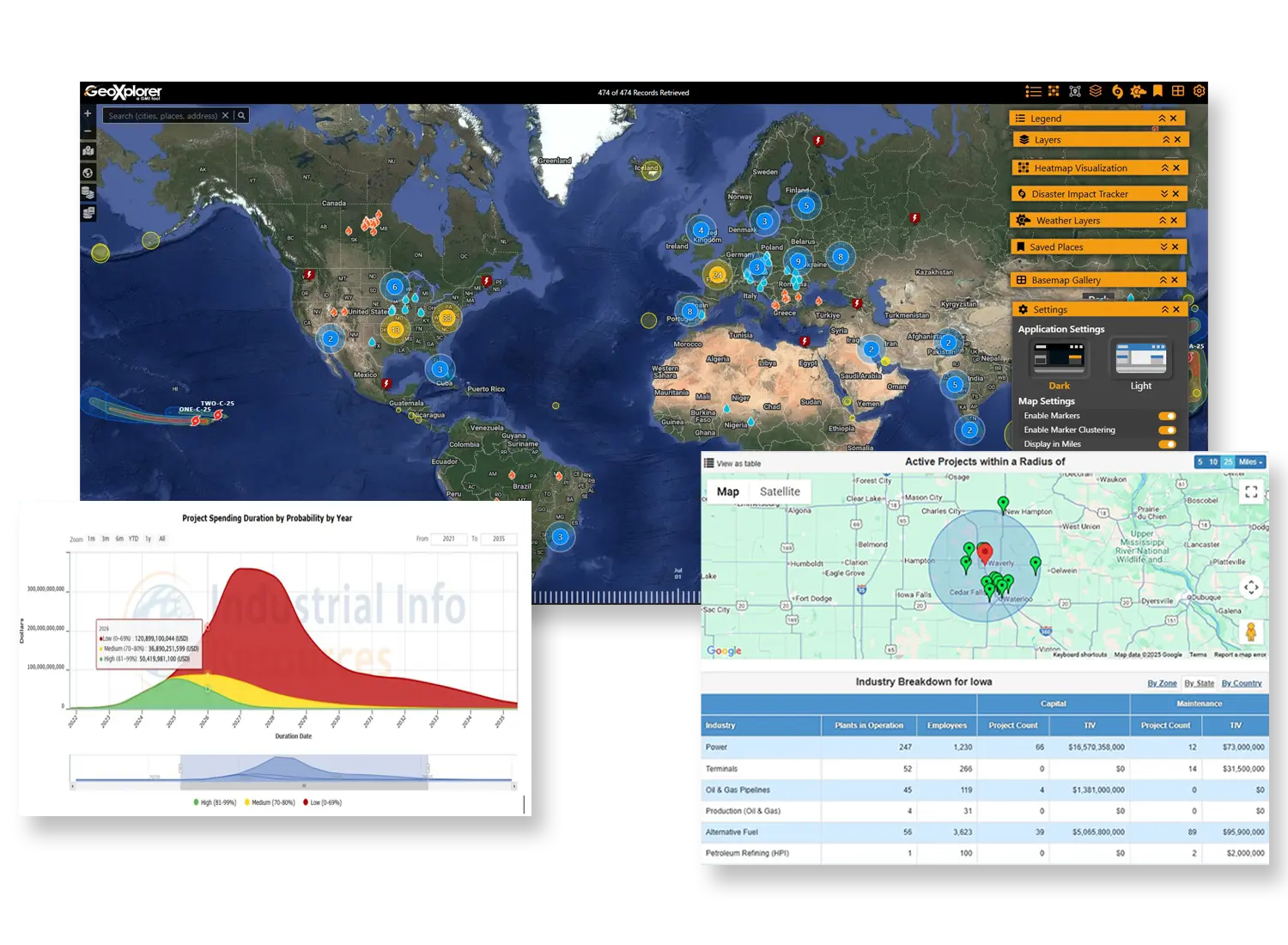Collapse the Heatmap Visualization panel chevron
1288x945 pixels.
point(1165,168)
